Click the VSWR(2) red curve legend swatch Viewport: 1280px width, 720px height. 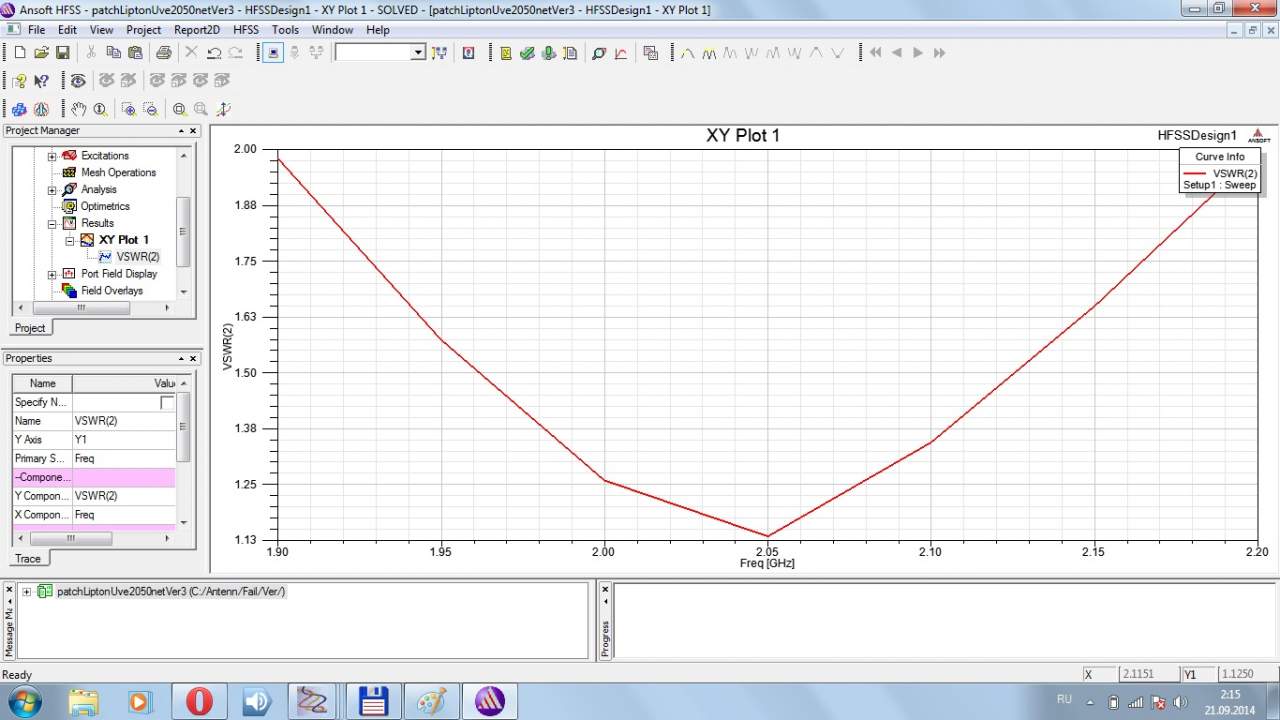tap(1194, 173)
